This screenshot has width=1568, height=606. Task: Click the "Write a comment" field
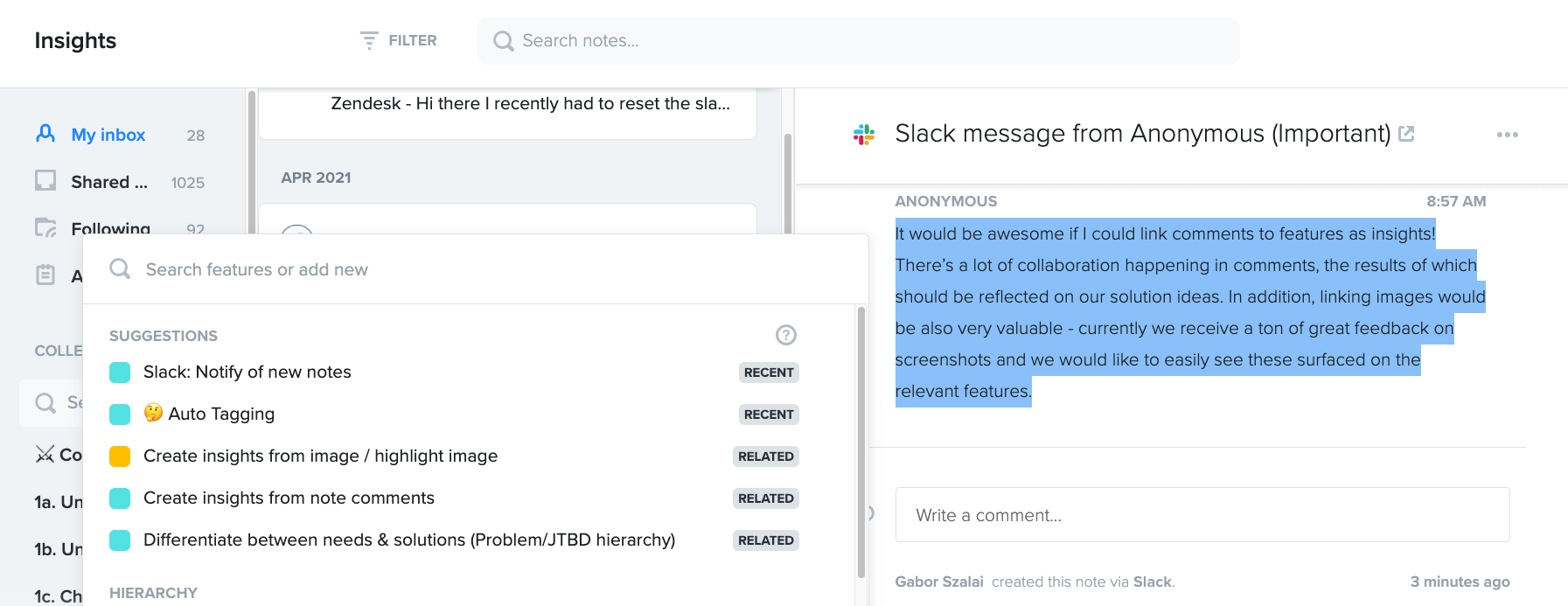pos(1202,515)
